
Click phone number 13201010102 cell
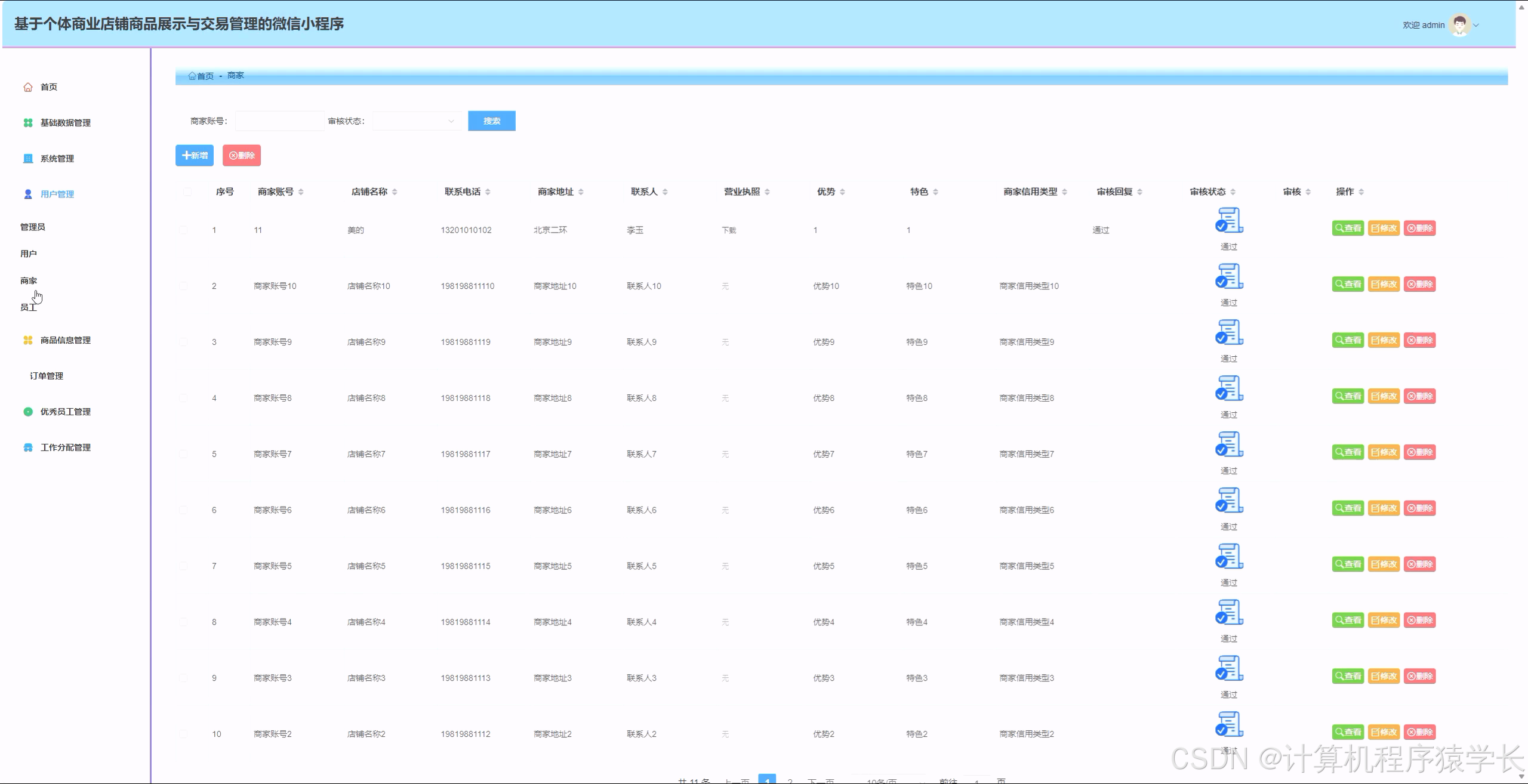click(466, 230)
